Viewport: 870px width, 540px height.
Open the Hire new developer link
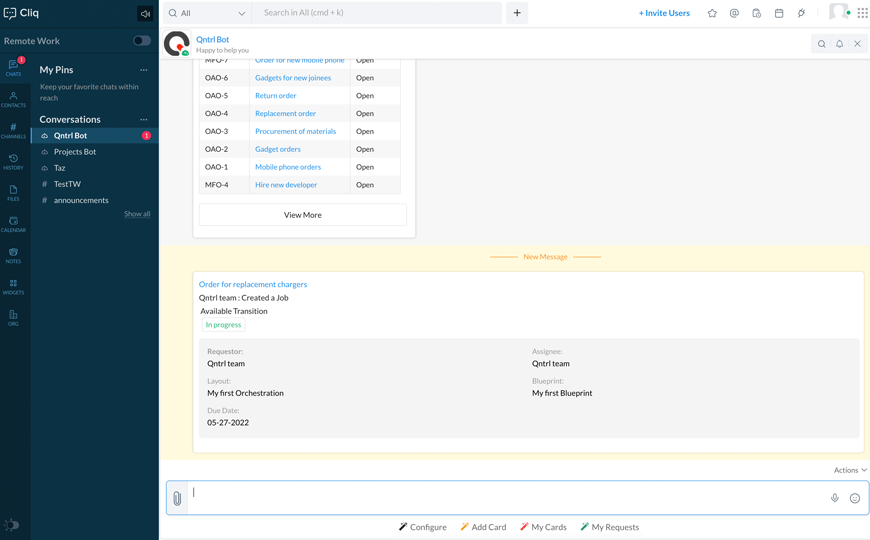[286, 185]
